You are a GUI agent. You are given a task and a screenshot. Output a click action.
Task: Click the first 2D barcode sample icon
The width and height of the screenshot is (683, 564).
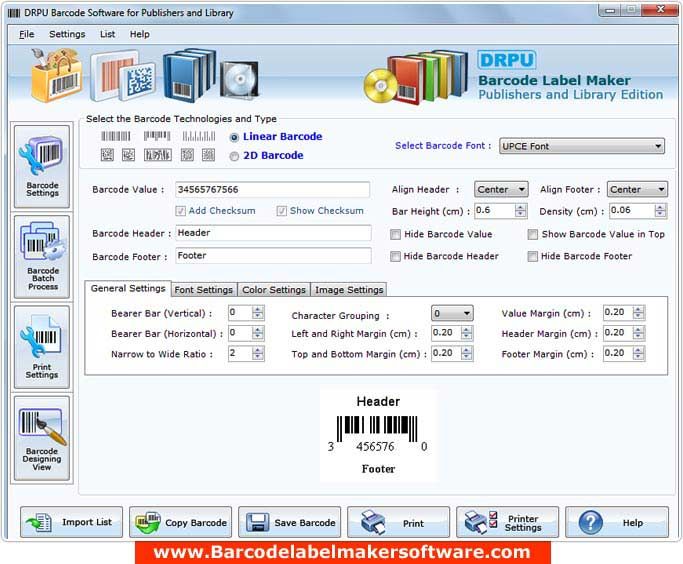(x=107, y=155)
